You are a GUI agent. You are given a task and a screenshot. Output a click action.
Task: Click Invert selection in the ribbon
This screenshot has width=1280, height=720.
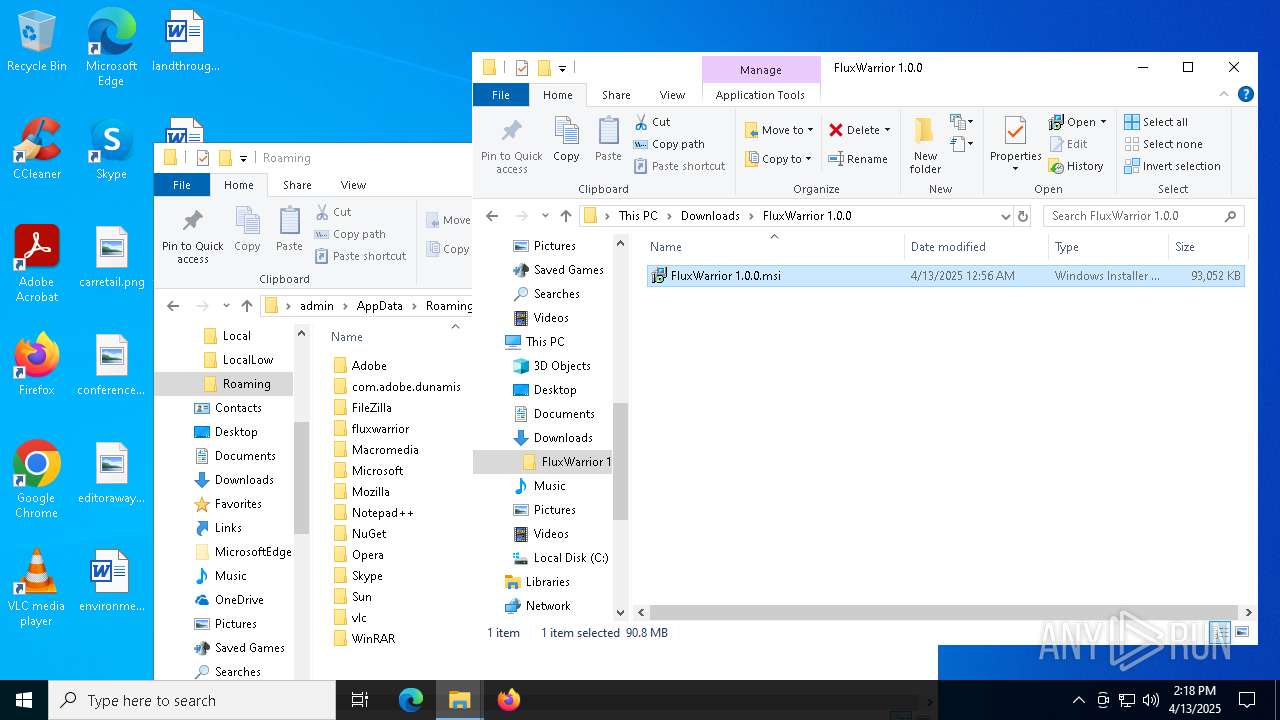pos(1172,166)
